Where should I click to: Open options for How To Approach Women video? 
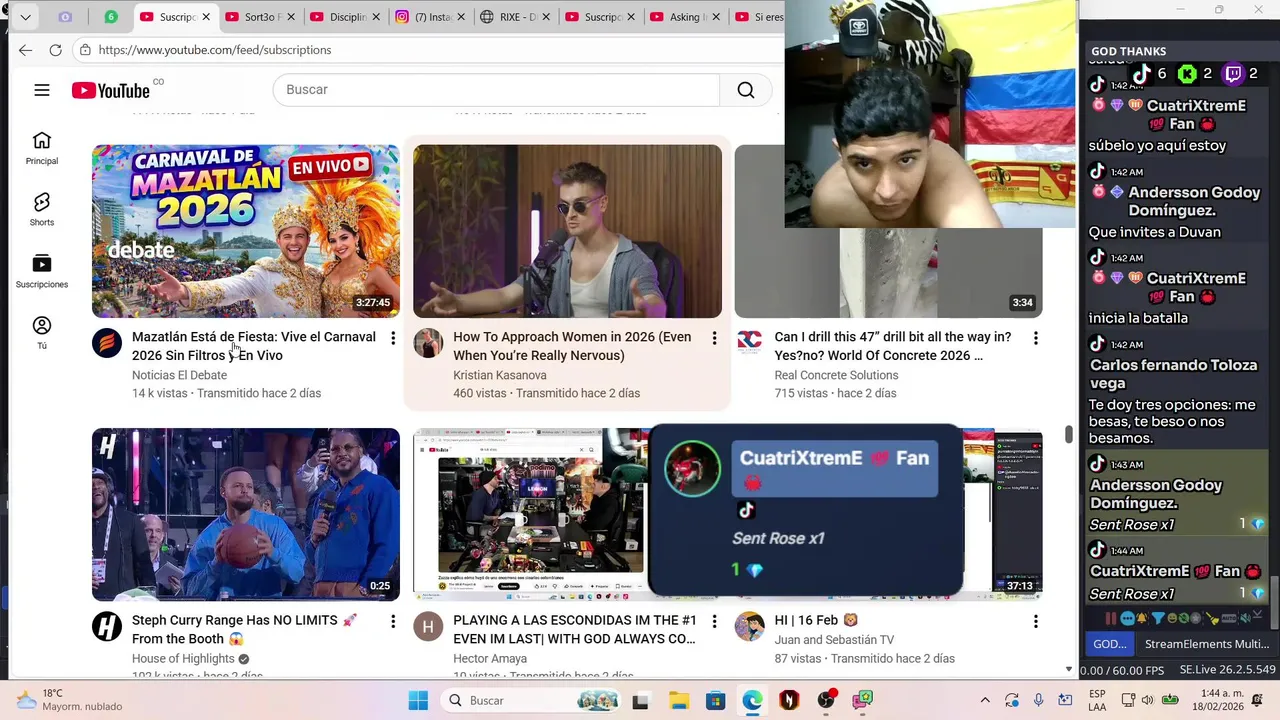point(714,339)
